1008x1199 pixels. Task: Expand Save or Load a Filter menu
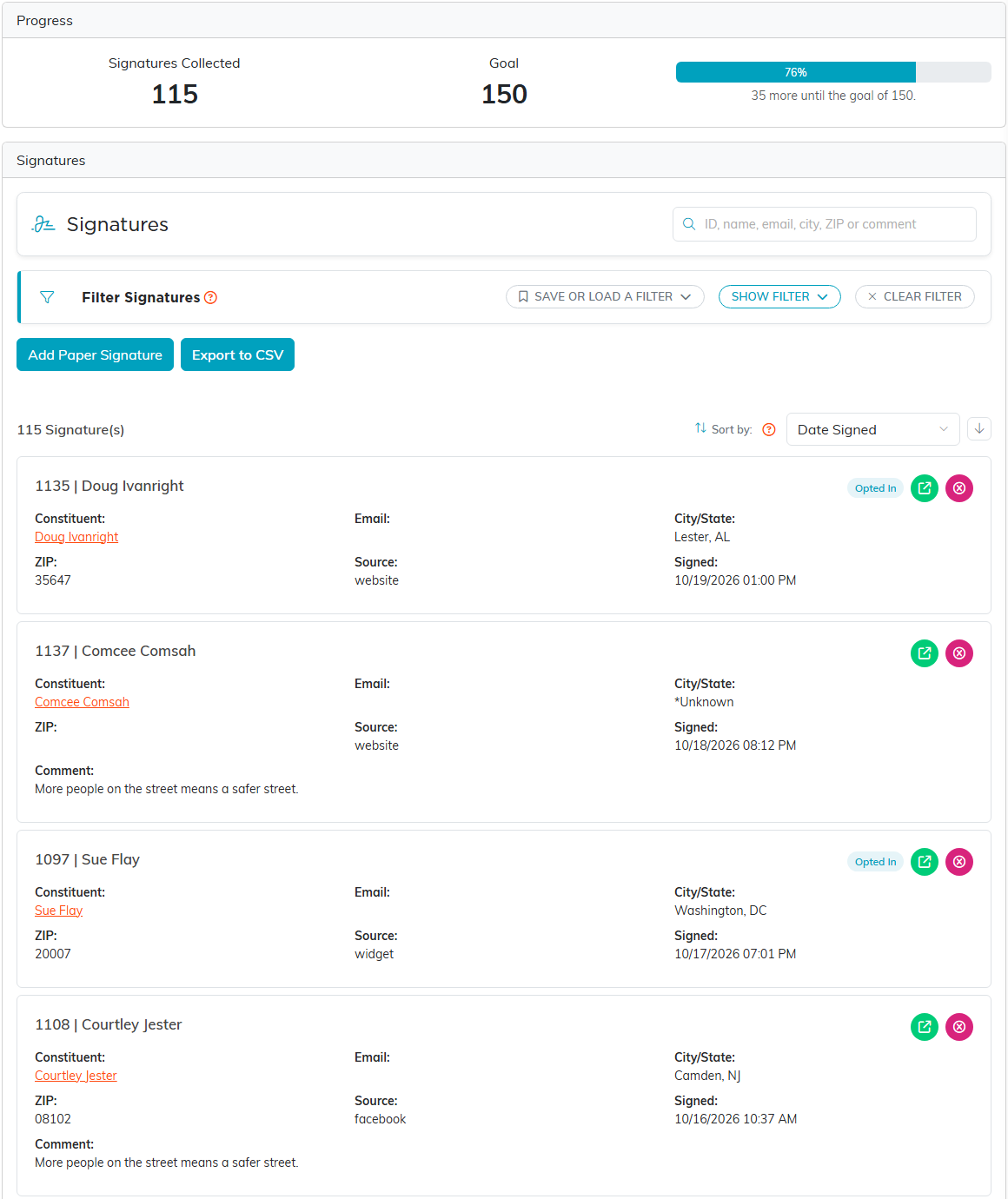coord(605,296)
